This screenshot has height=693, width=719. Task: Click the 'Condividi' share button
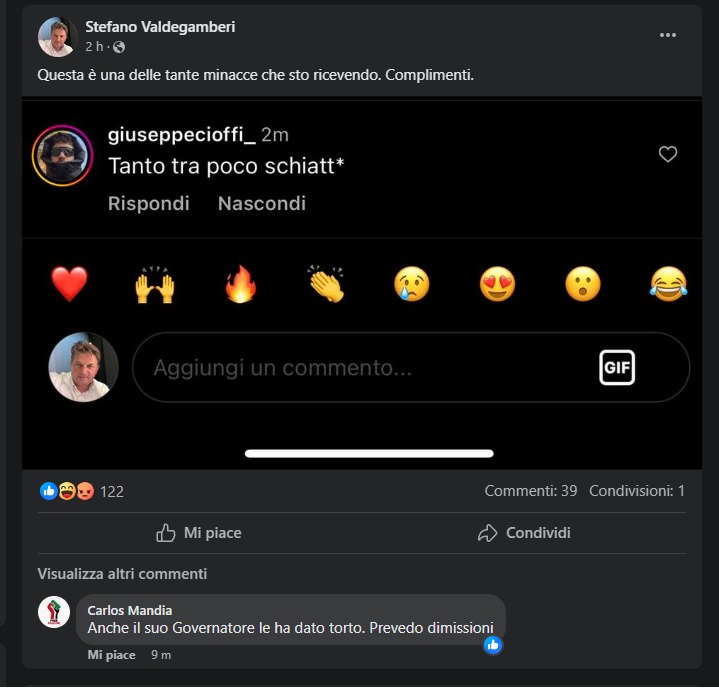pos(524,533)
